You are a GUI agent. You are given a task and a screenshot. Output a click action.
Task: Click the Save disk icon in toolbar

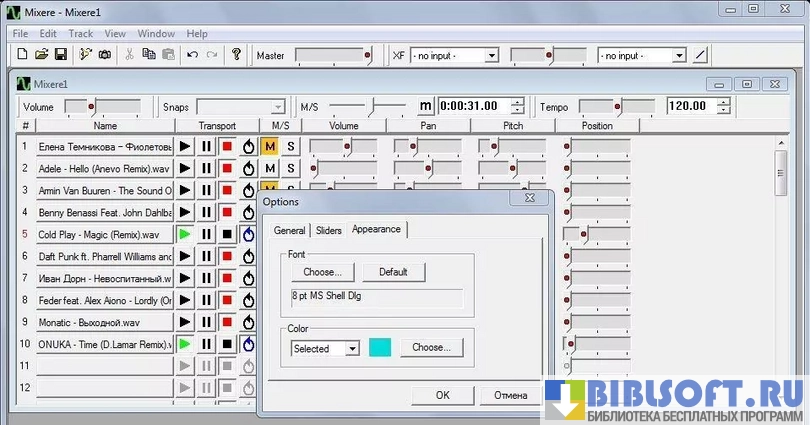(x=60, y=54)
